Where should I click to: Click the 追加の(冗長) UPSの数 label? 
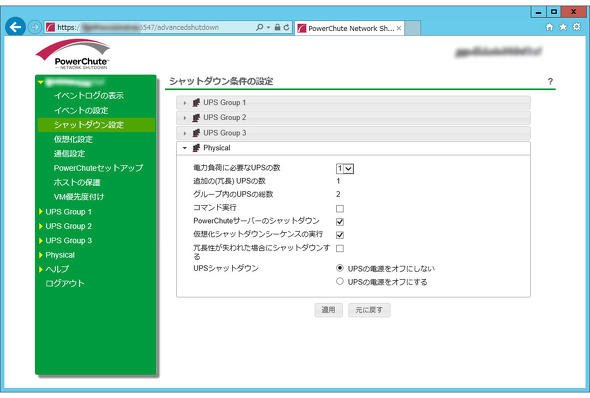point(229,181)
